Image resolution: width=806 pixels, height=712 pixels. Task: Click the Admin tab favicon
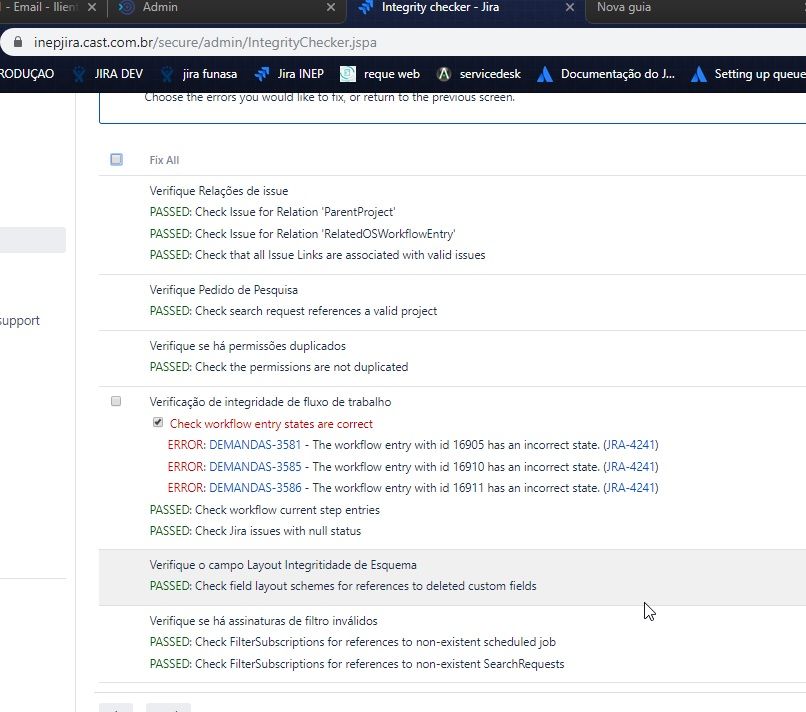click(126, 7)
